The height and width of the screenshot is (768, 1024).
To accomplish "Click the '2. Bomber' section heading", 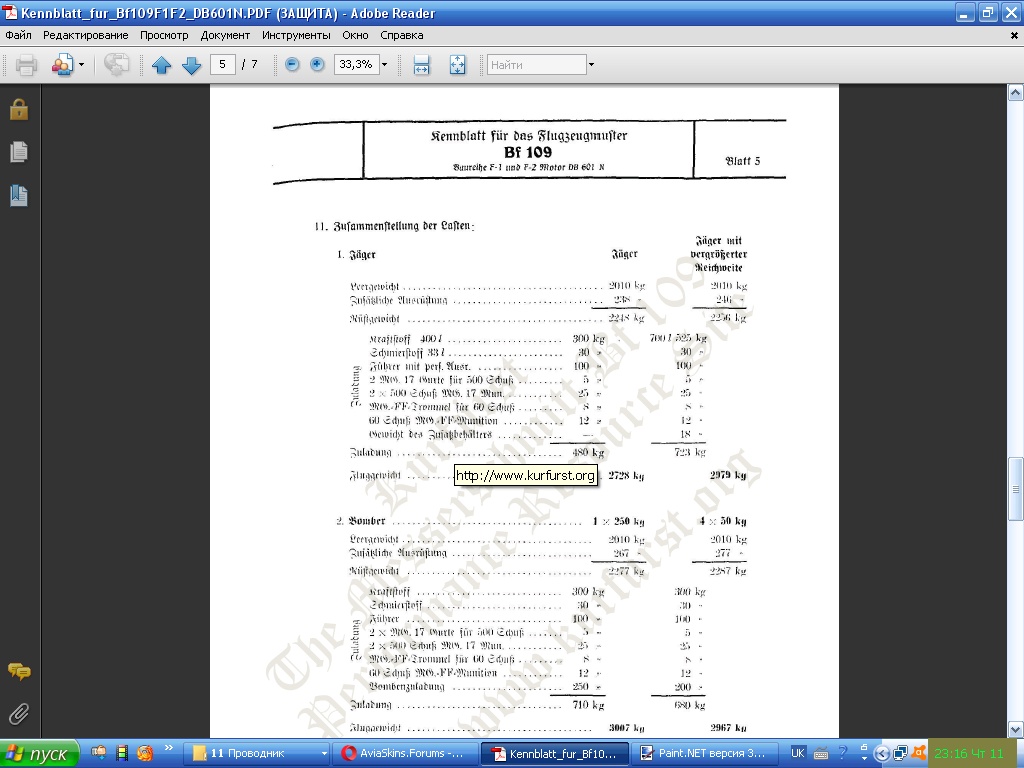I will (x=360, y=520).
